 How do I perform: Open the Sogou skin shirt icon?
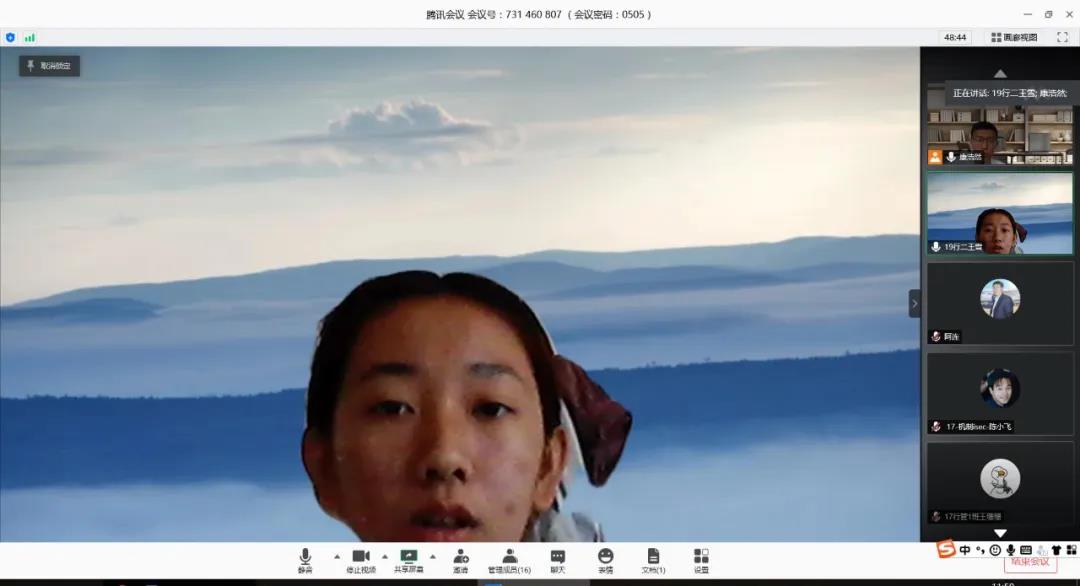click(1056, 550)
